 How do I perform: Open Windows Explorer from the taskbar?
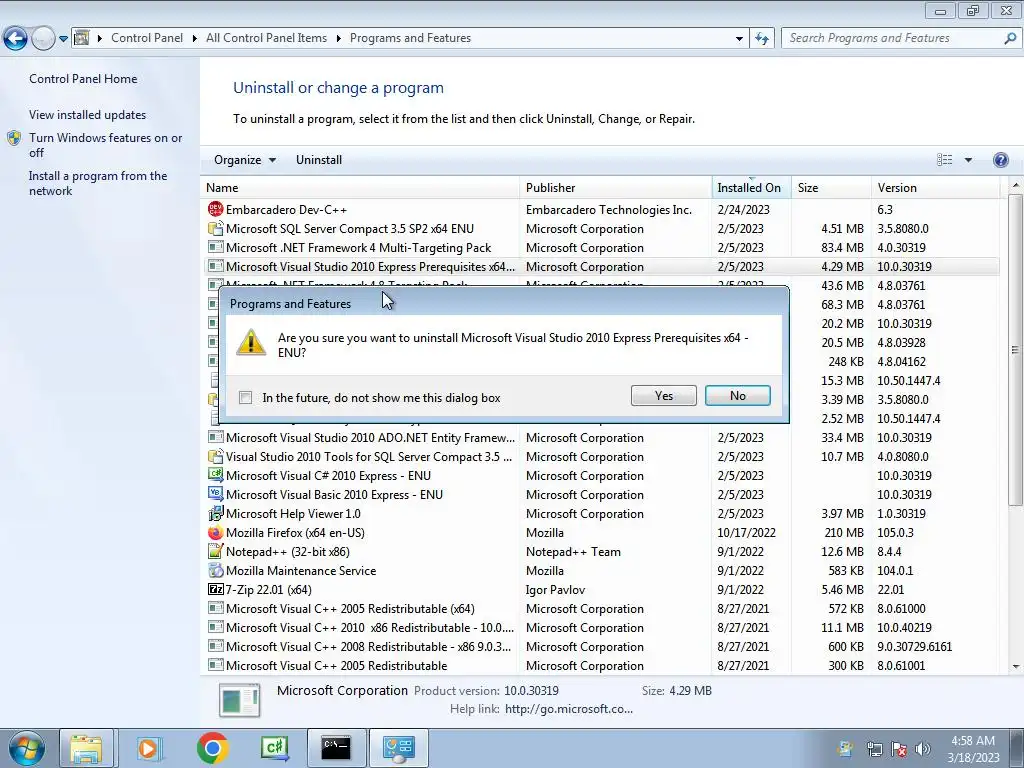point(86,748)
